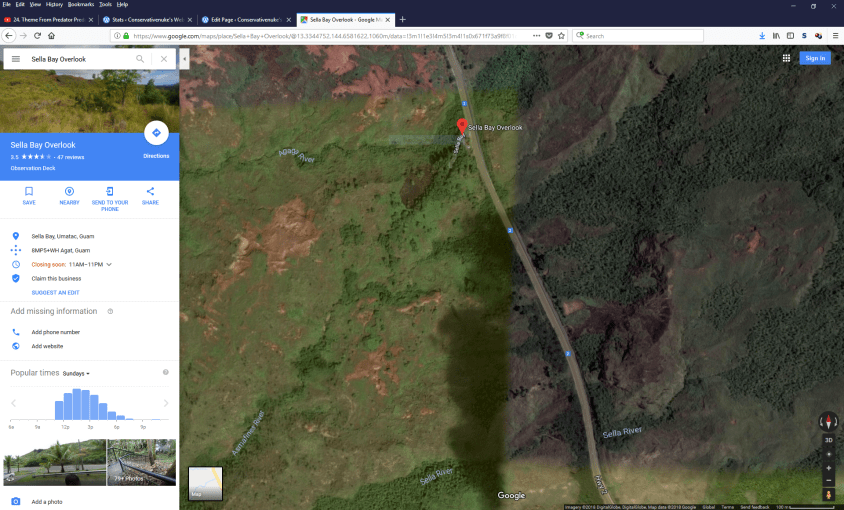The width and height of the screenshot is (844, 510).
Task: Expand the opening hours dropdown
Action: tap(109, 264)
